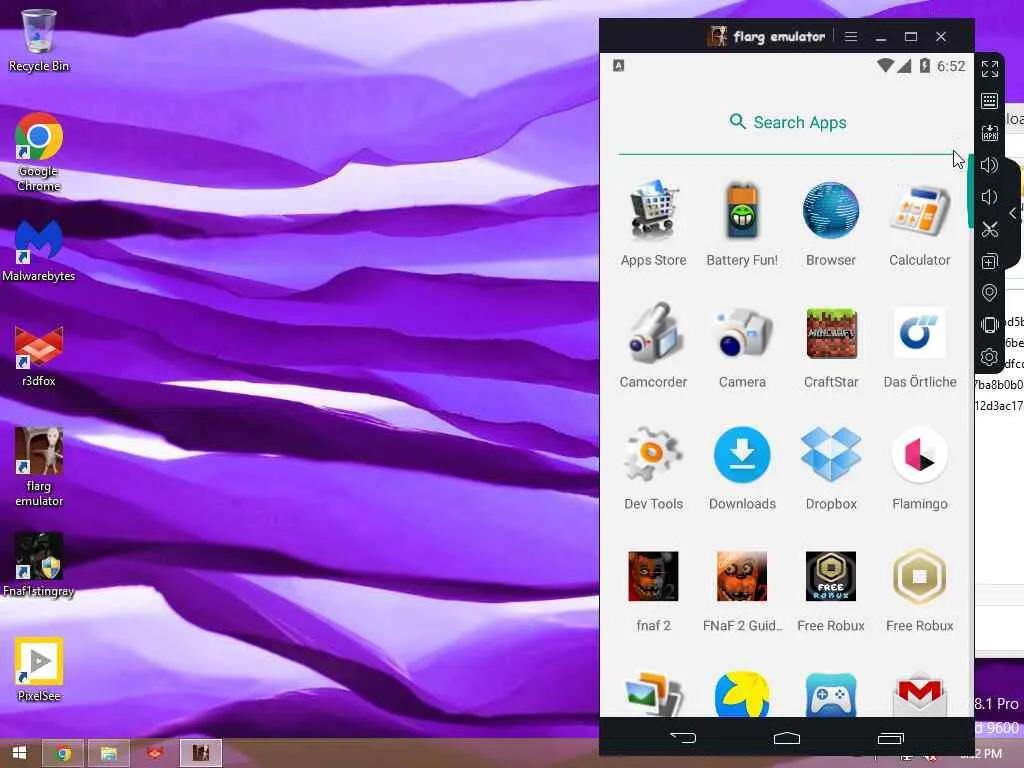This screenshot has width=1024, height=768.
Task: Open the Calculator app
Action: point(920,223)
